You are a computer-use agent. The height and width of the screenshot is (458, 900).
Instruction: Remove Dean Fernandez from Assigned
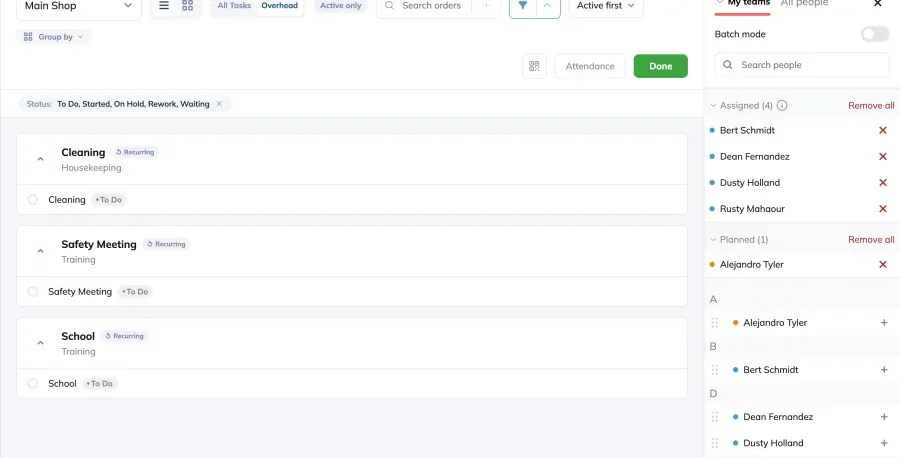pyautogui.click(x=883, y=157)
